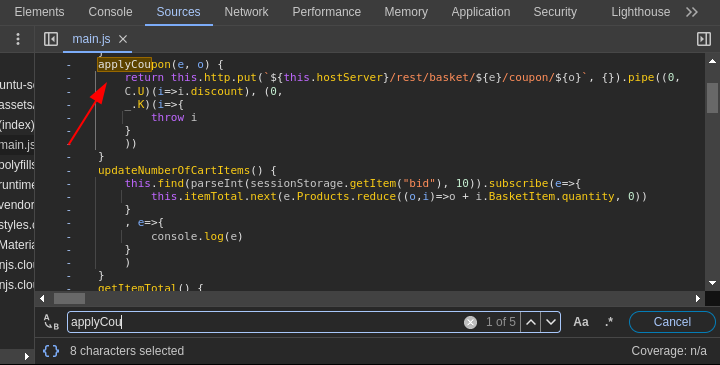Go to previous search match
The height and width of the screenshot is (365, 720).
[531, 322]
